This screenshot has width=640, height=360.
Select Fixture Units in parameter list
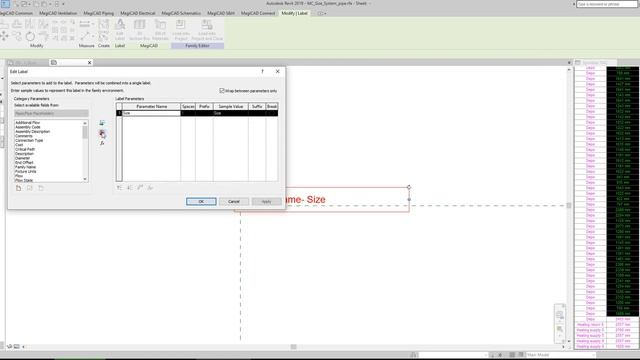click(x=26, y=171)
